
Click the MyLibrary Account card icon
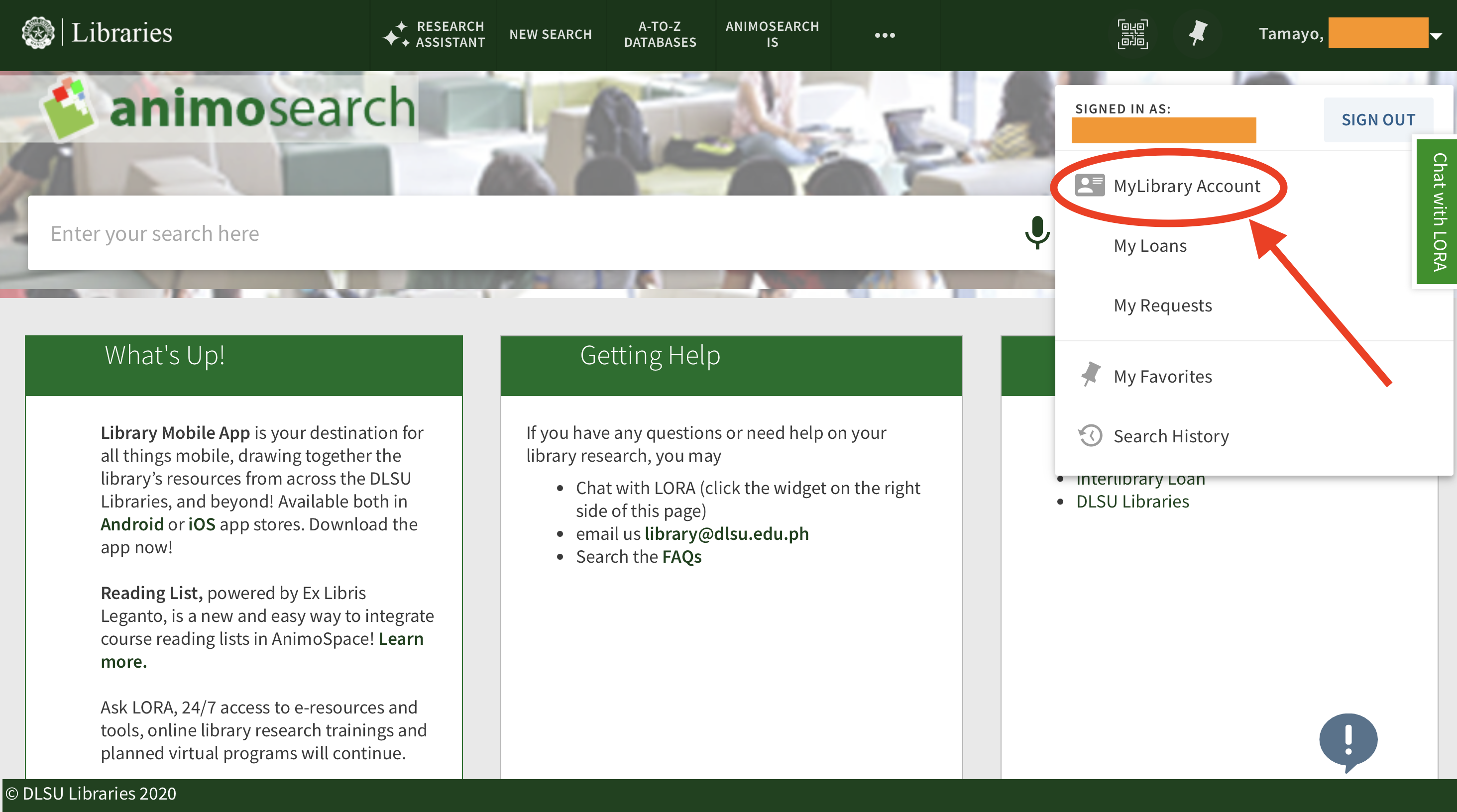[x=1089, y=186]
